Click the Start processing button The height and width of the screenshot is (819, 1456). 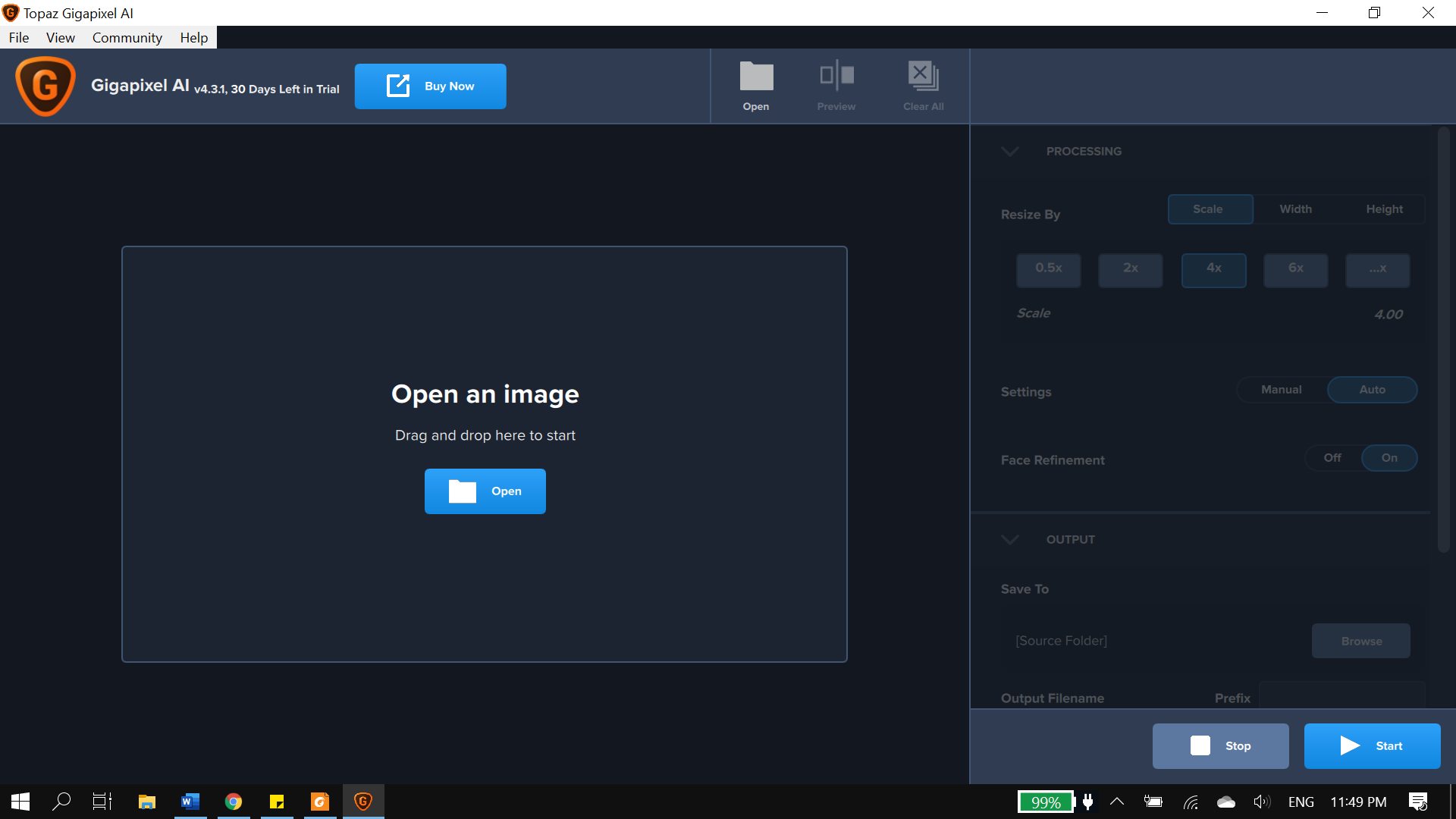1372,746
